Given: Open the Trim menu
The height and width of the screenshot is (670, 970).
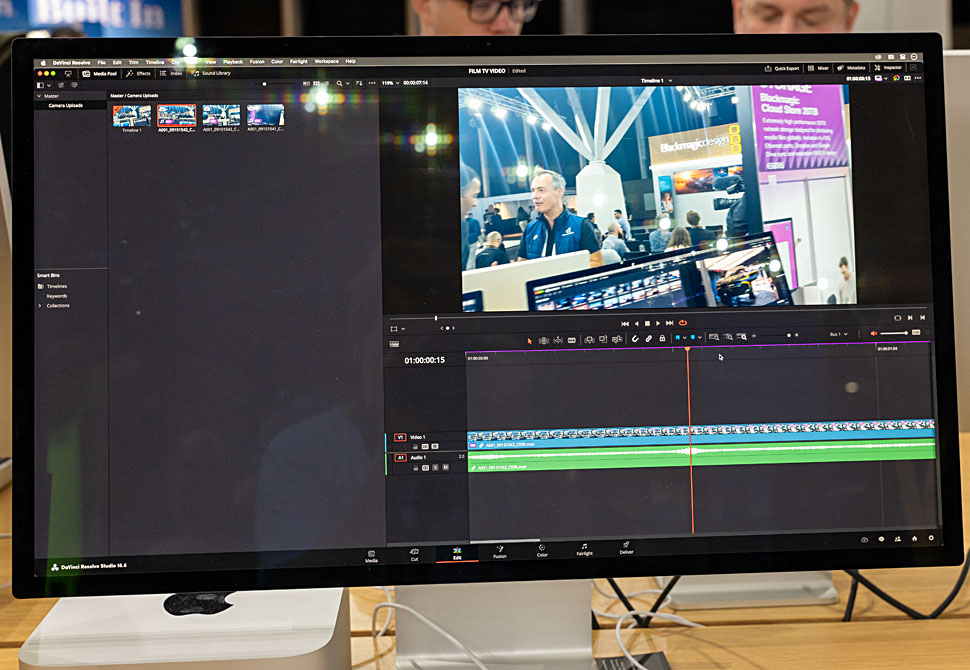Looking at the screenshot, I should [x=134, y=62].
